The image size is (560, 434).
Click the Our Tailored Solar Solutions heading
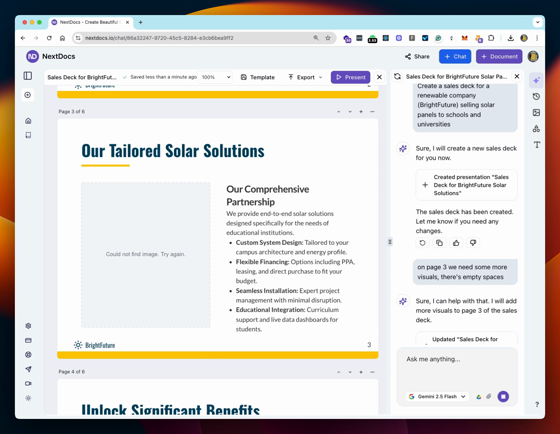[x=173, y=151]
